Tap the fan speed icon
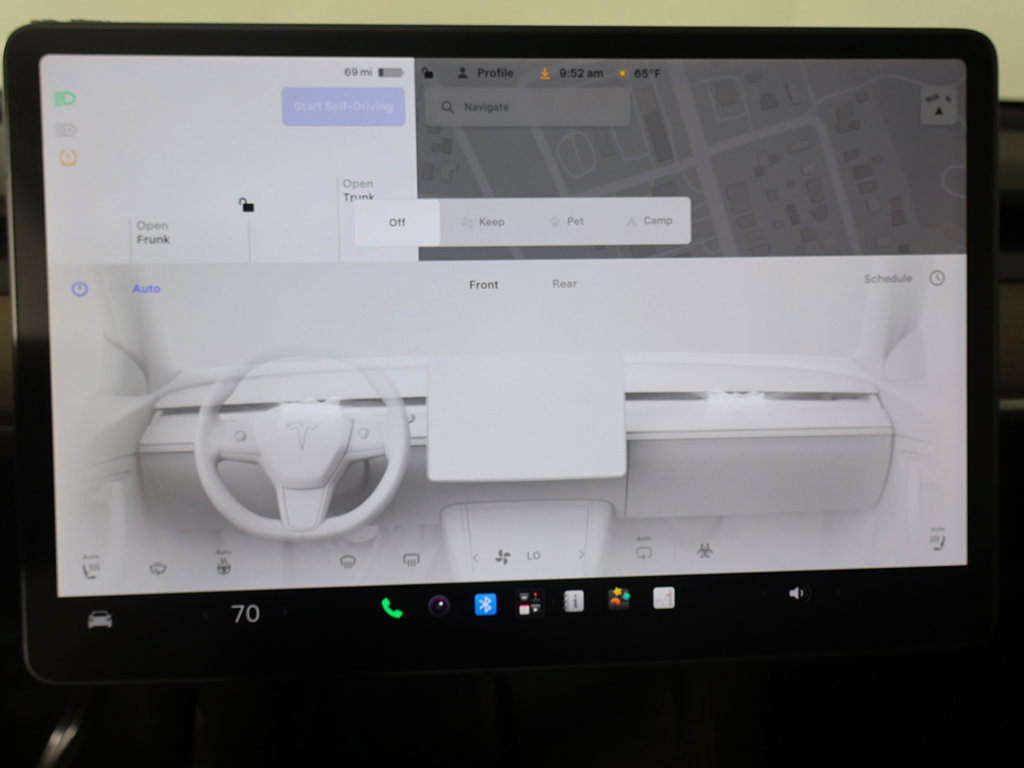1024x768 pixels. [x=503, y=557]
